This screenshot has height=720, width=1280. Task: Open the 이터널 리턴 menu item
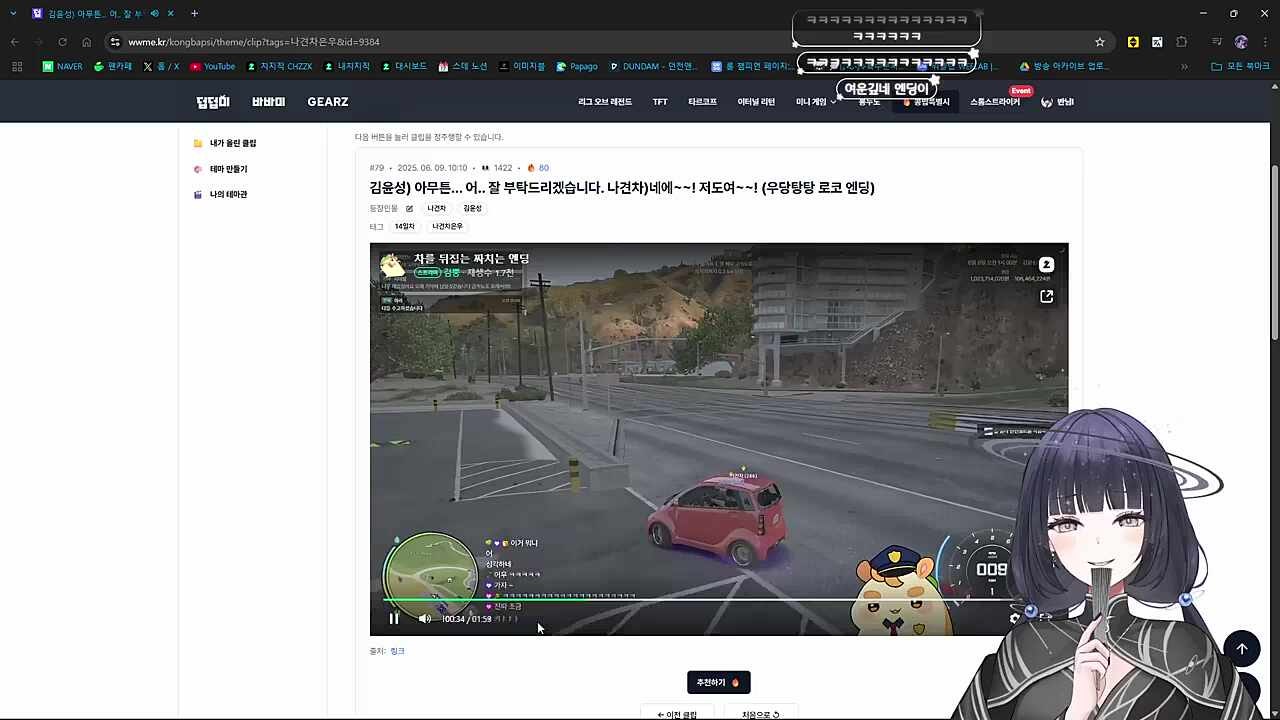point(756,102)
